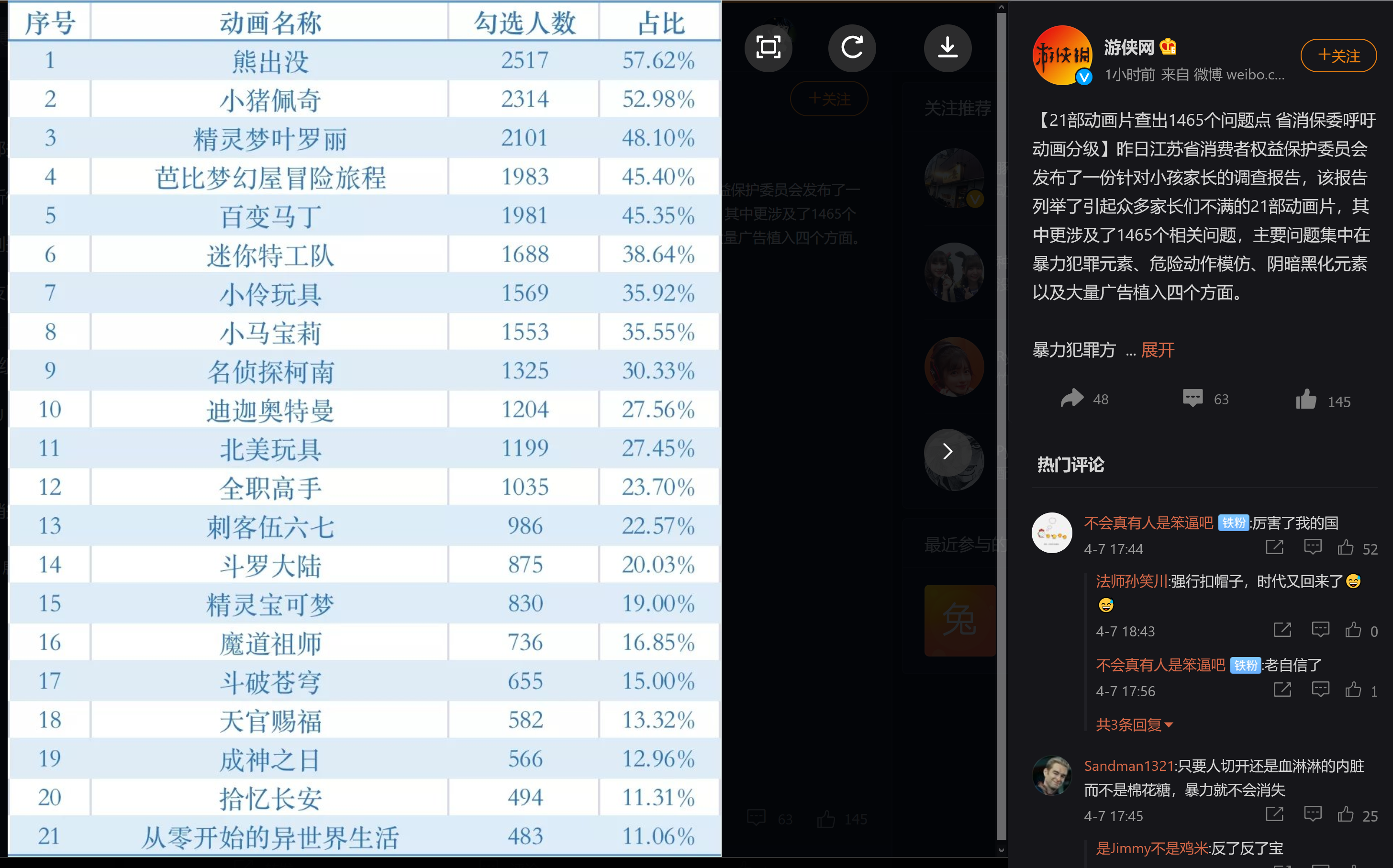Screen dimensions: 1393x868
Task: Click the blue verified V badge on the avatar
Action: (1084, 77)
